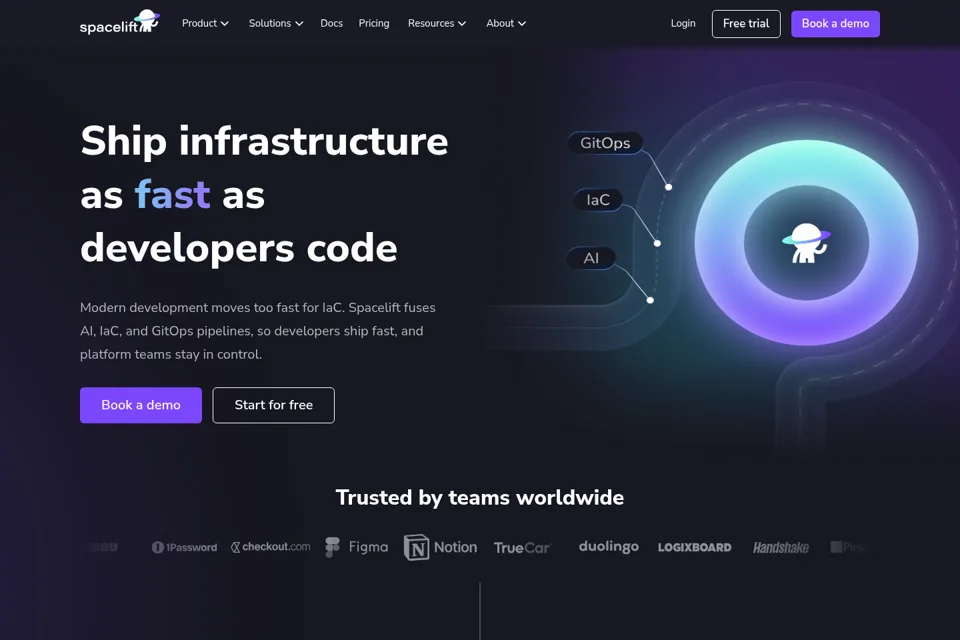Open the Docs page
Screen dimensions: 960x640
click(x=331, y=23)
